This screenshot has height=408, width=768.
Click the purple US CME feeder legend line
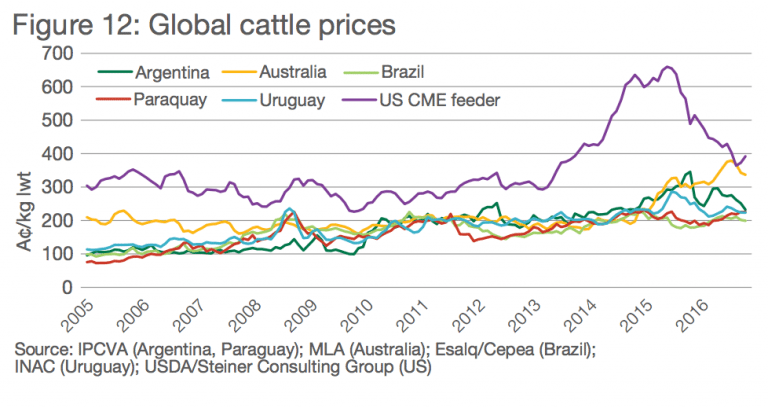[360, 100]
